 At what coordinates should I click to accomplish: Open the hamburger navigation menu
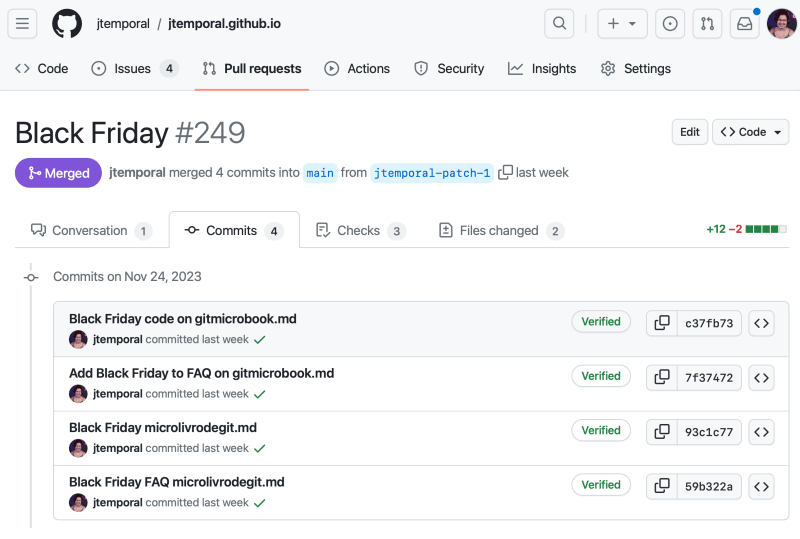[22, 23]
